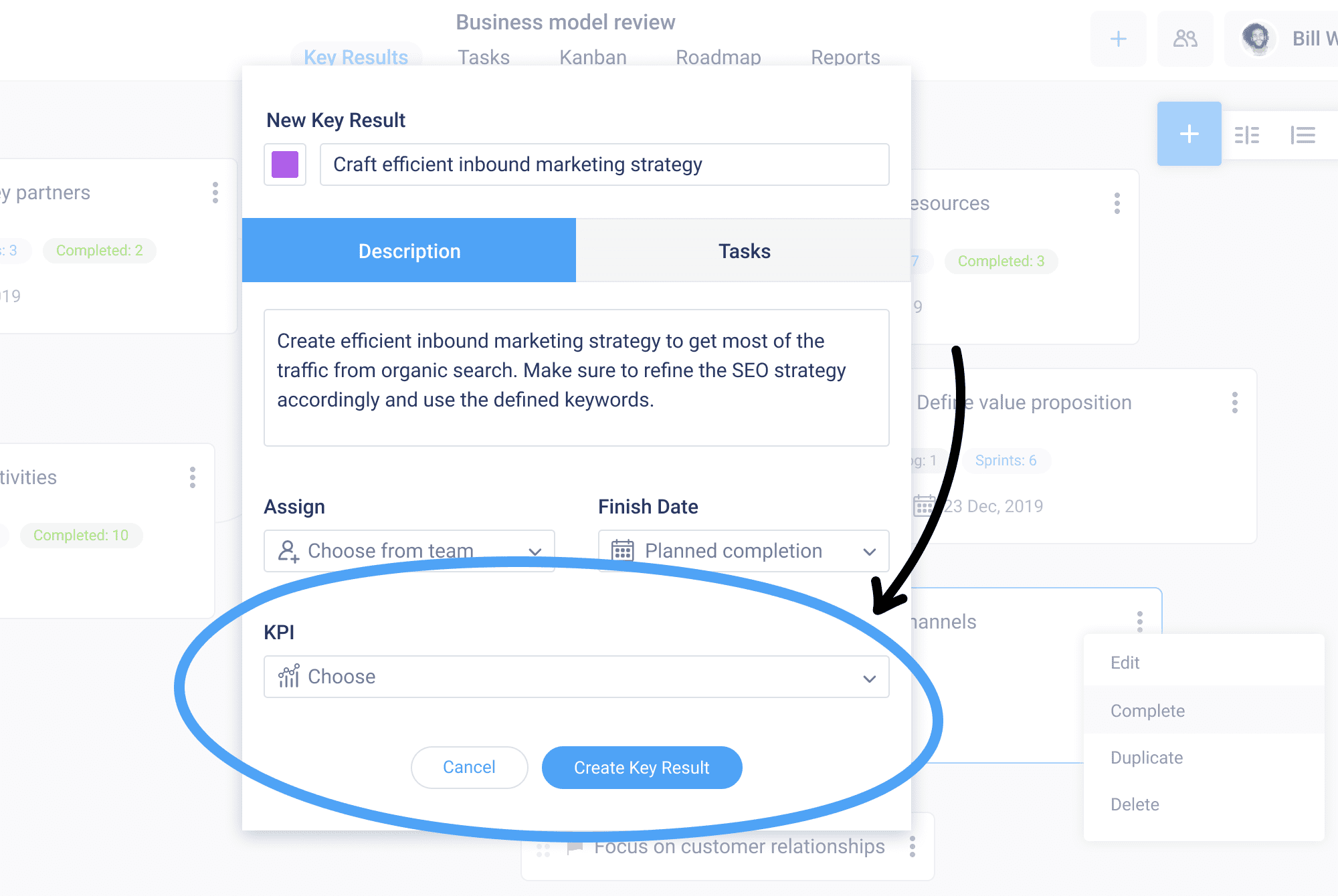Expand the Choose from team dropdown
The image size is (1338, 896).
(x=409, y=551)
